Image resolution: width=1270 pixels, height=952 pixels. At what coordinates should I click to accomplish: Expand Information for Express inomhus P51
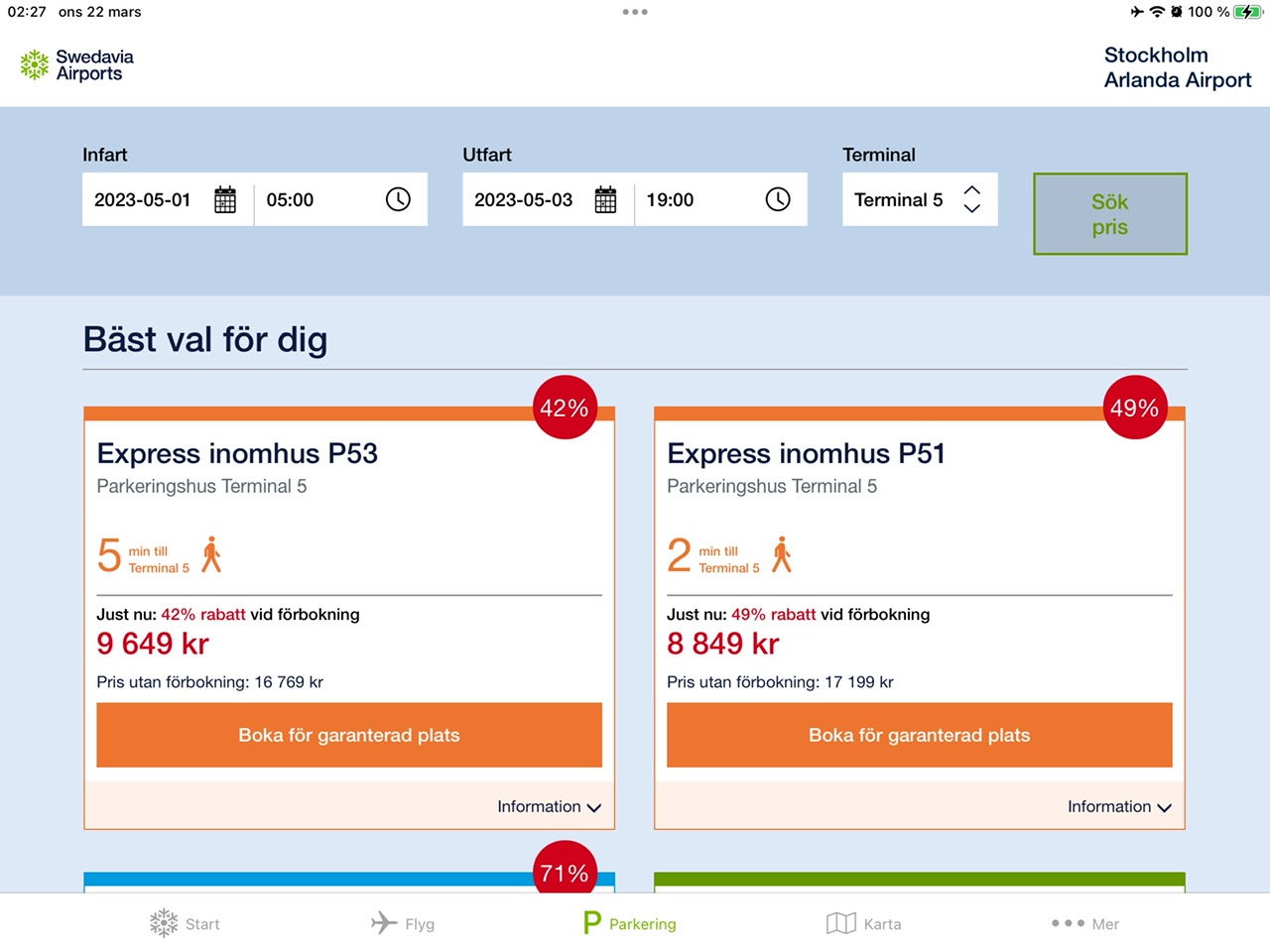[1119, 807]
